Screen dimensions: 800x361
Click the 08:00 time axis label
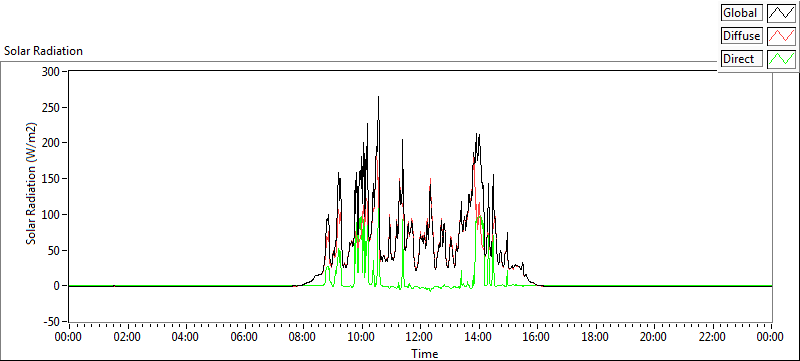click(303, 337)
